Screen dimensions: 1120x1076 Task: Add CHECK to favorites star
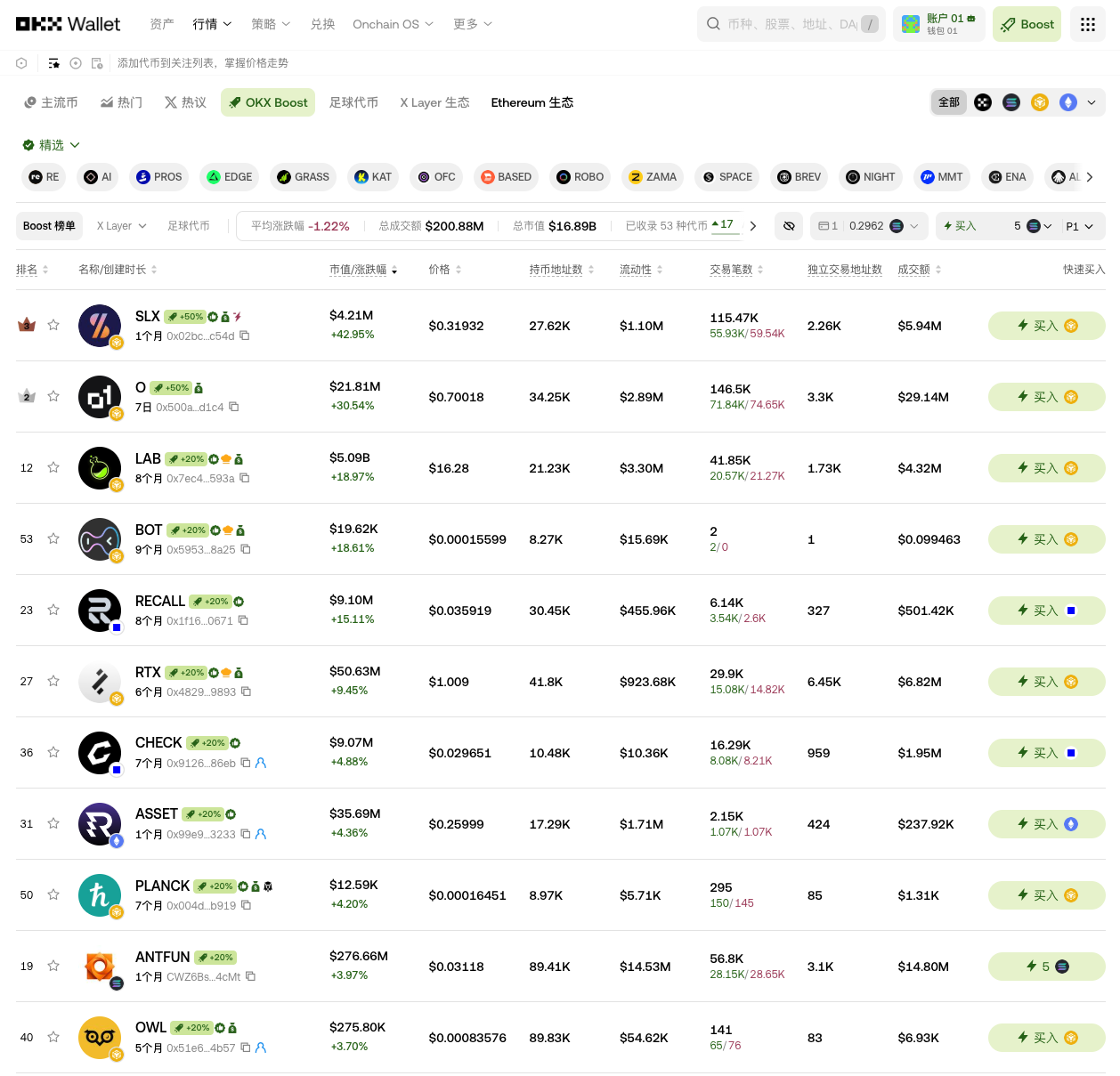[x=53, y=752]
